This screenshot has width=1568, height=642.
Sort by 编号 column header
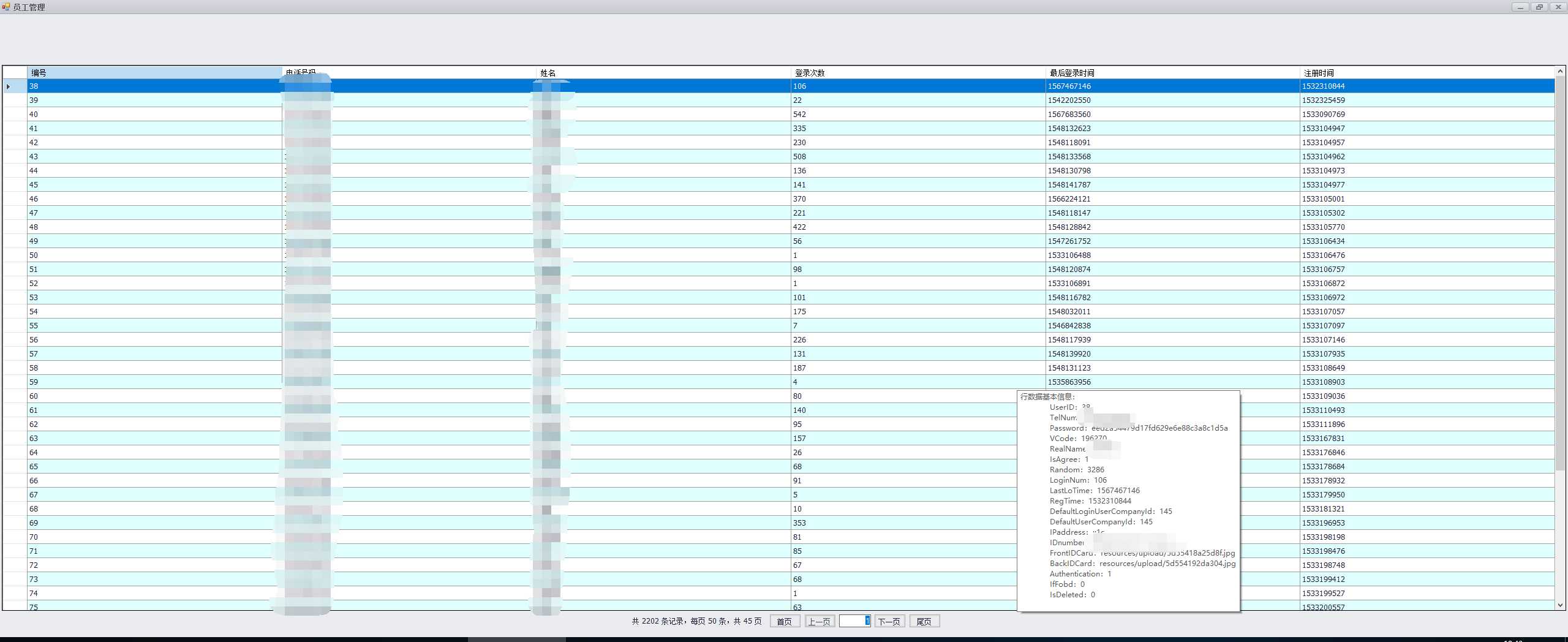pyautogui.click(x=154, y=72)
